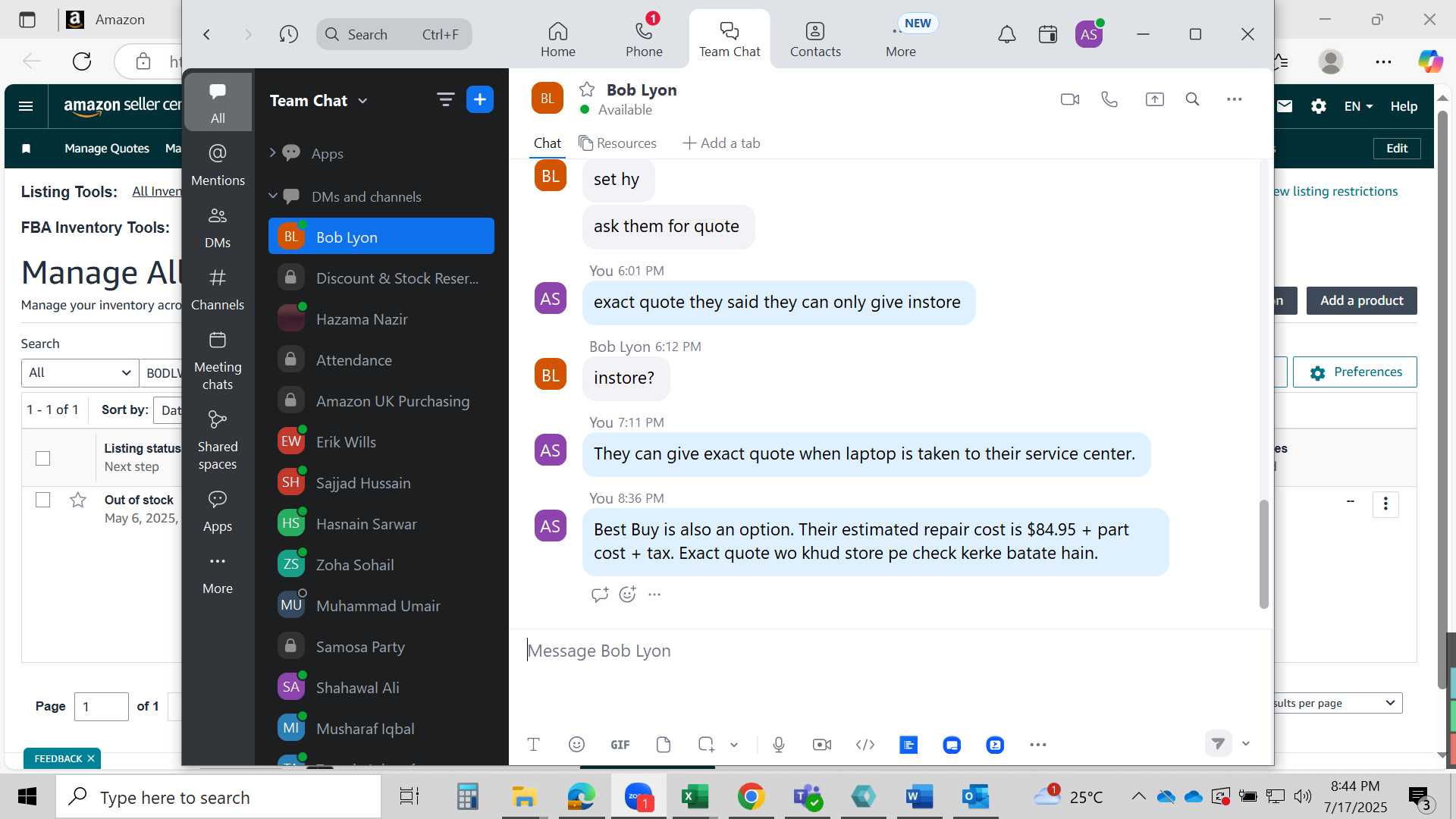Record a video message
Viewport: 1456px width, 819px height.
coord(822,745)
